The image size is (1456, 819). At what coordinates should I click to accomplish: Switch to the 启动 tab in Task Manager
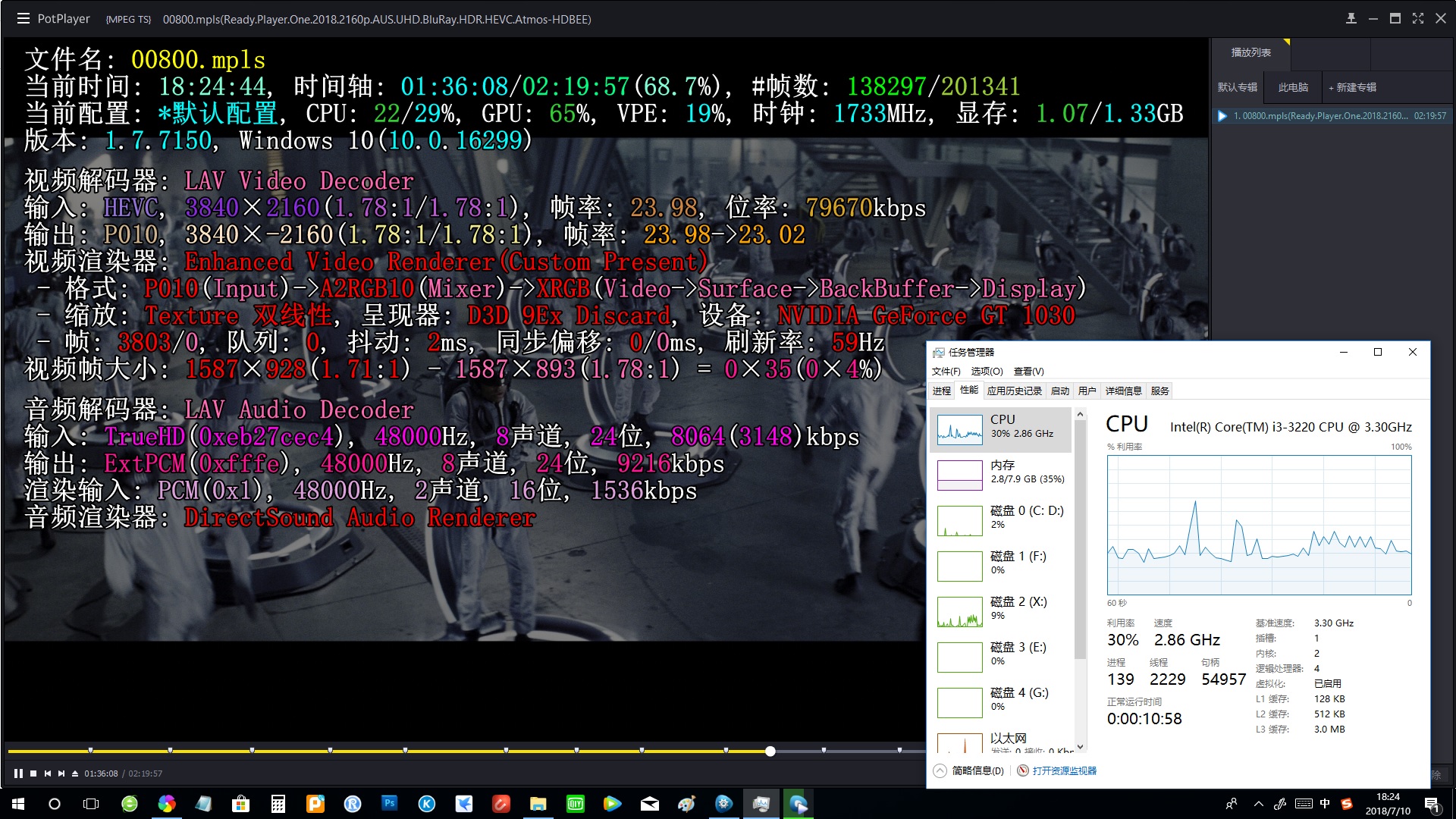pos(1060,391)
